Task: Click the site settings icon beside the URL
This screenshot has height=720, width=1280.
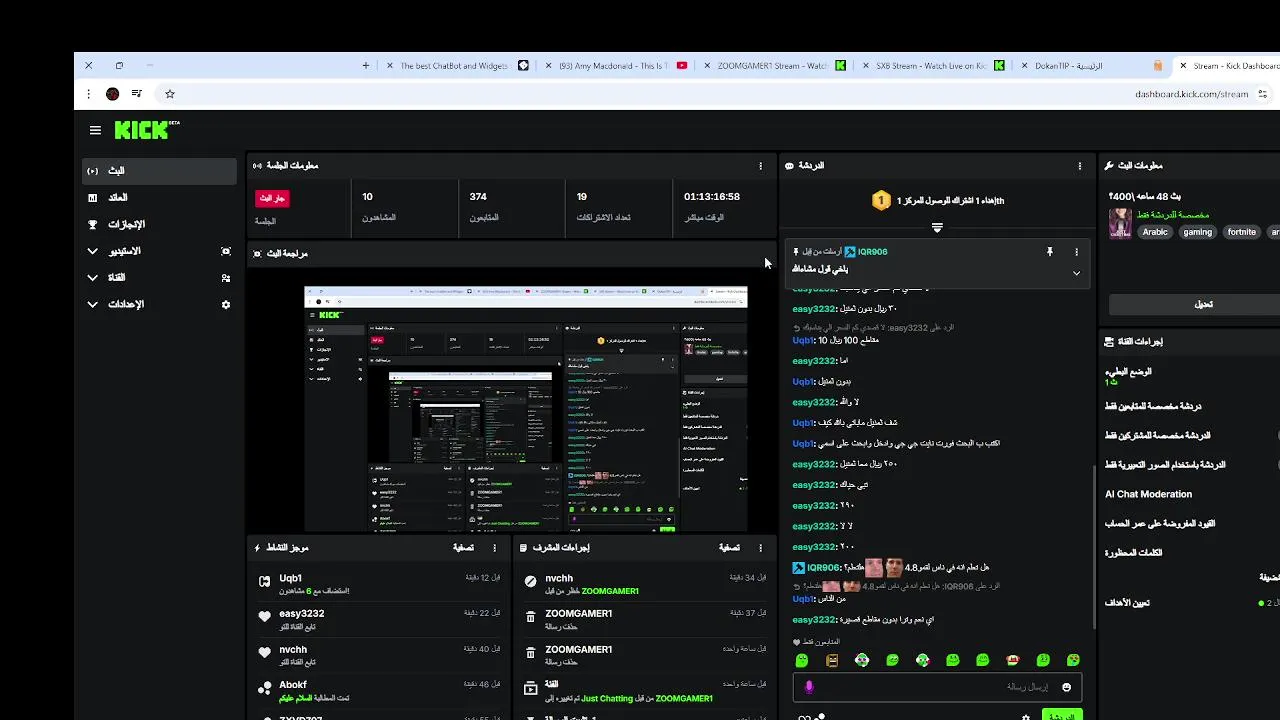Action: coord(1263,94)
